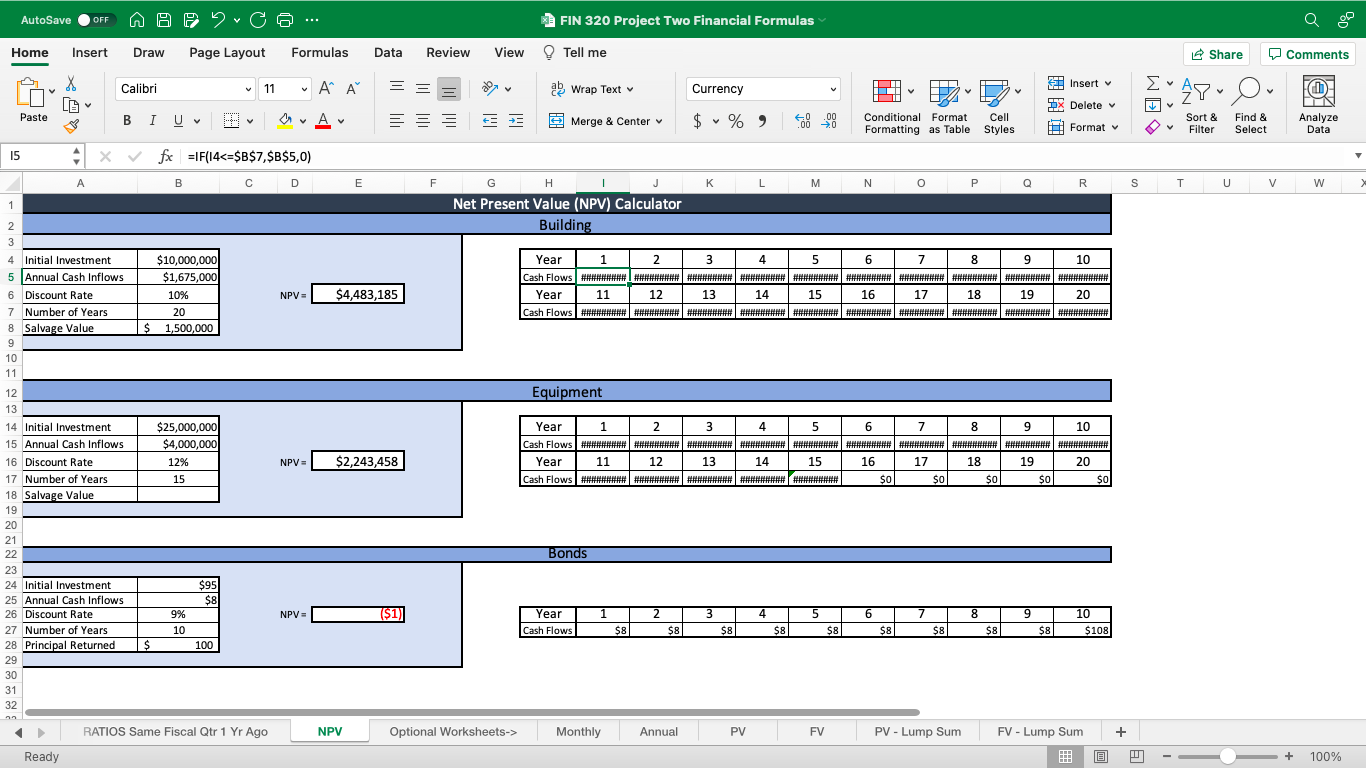Switch to Page Break Preview in status bar
Screen dimensions: 1366x768
coord(1137,757)
